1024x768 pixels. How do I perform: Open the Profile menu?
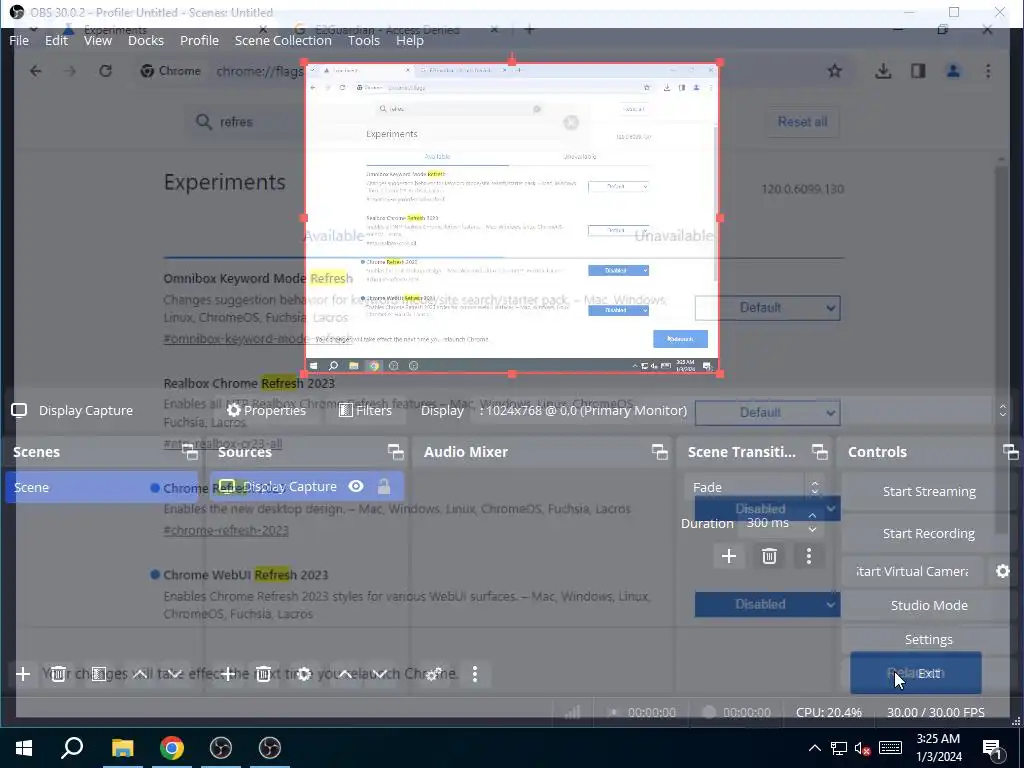click(x=199, y=40)
